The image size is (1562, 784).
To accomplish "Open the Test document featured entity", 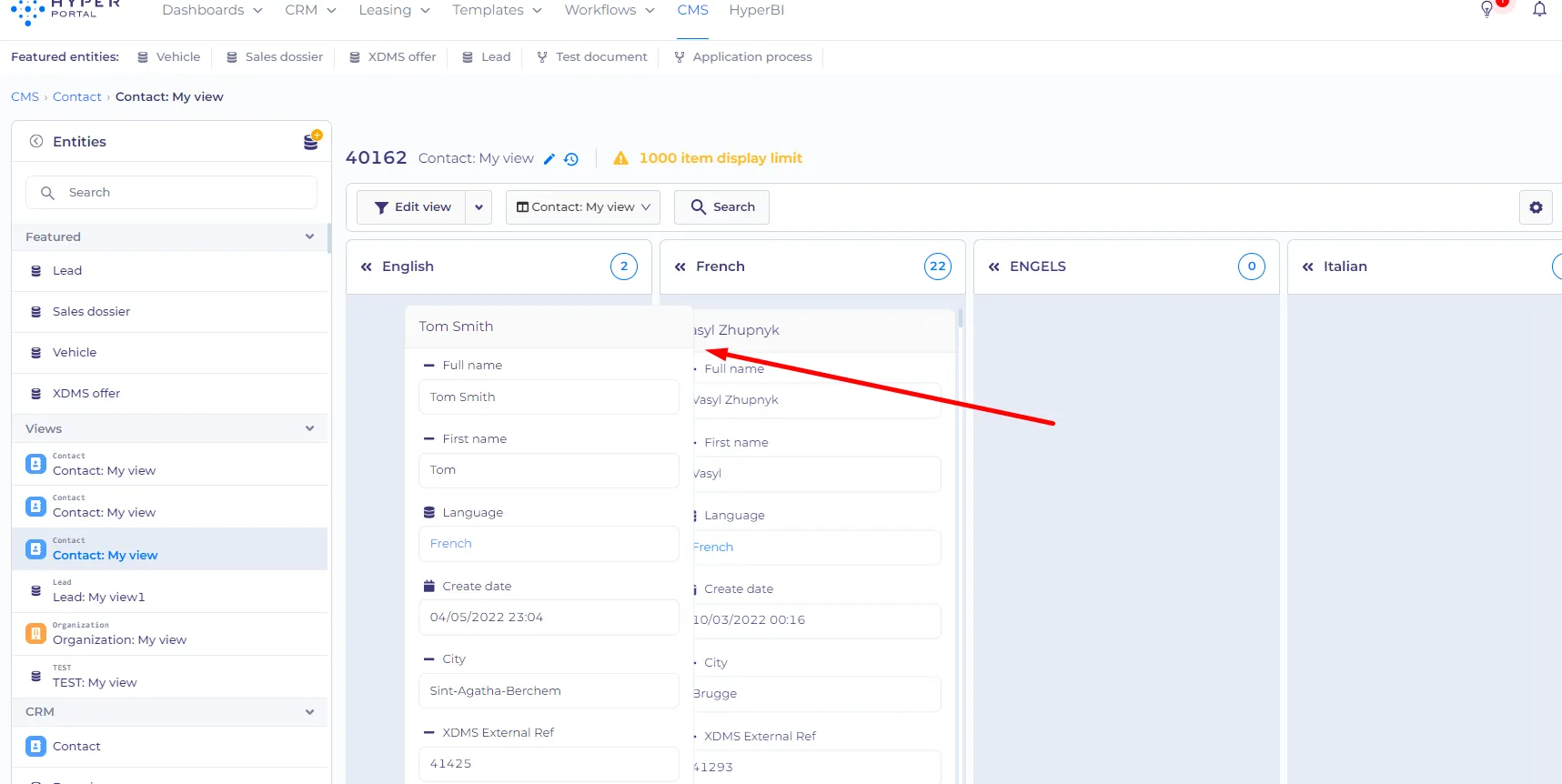I will [592, 56].
